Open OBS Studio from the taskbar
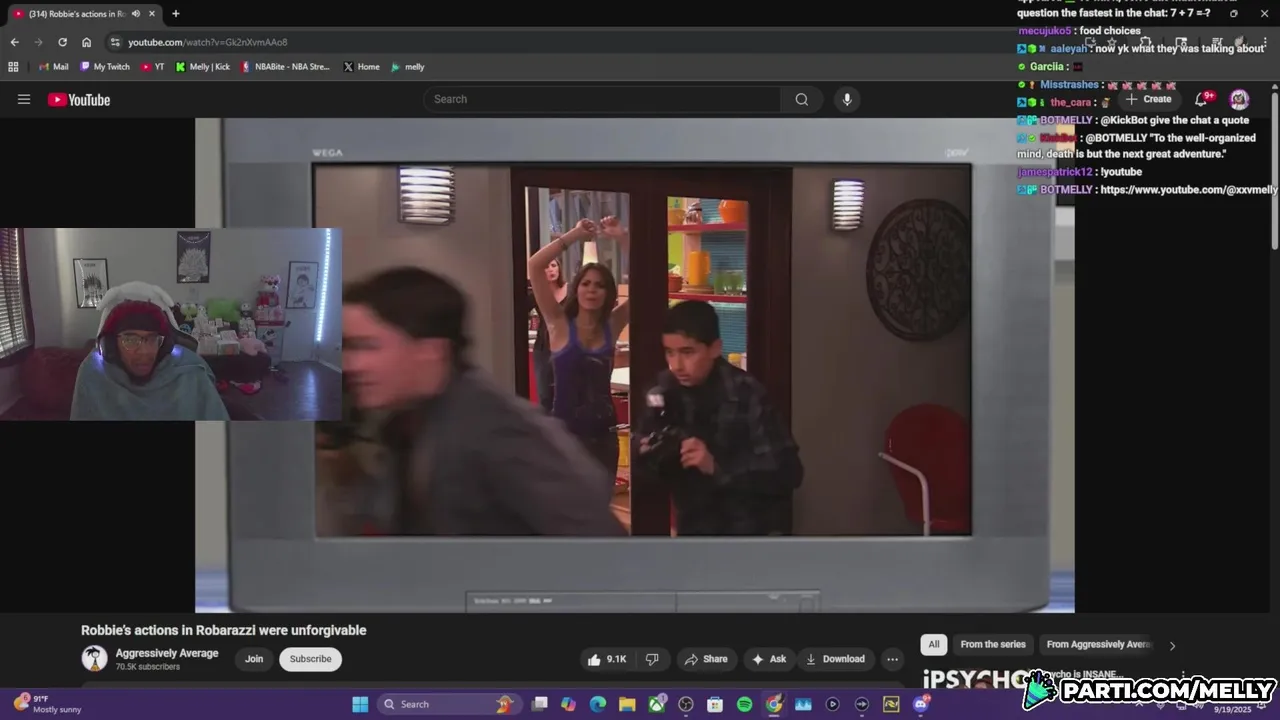The height and width of the screenshot is (720, 1280). tap(686, 704)
